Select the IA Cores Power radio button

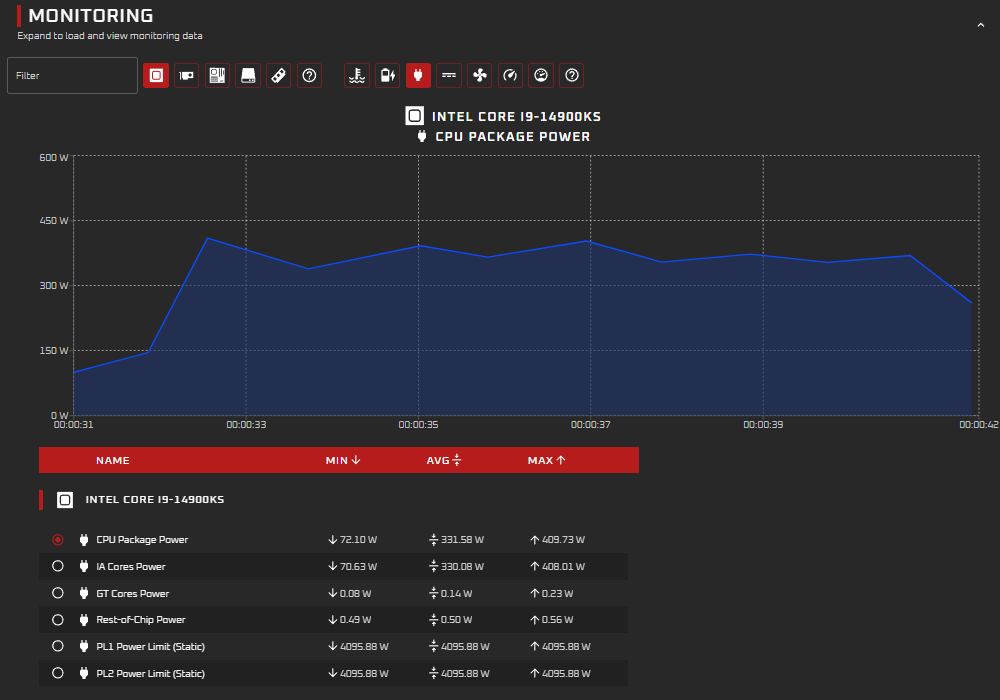(58, 566)
